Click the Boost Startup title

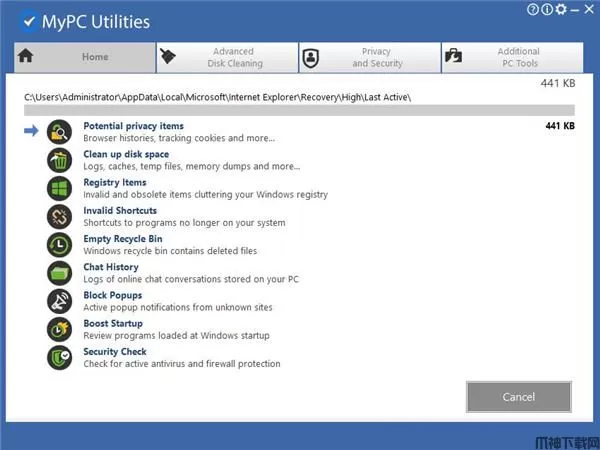tap(113, 323)
